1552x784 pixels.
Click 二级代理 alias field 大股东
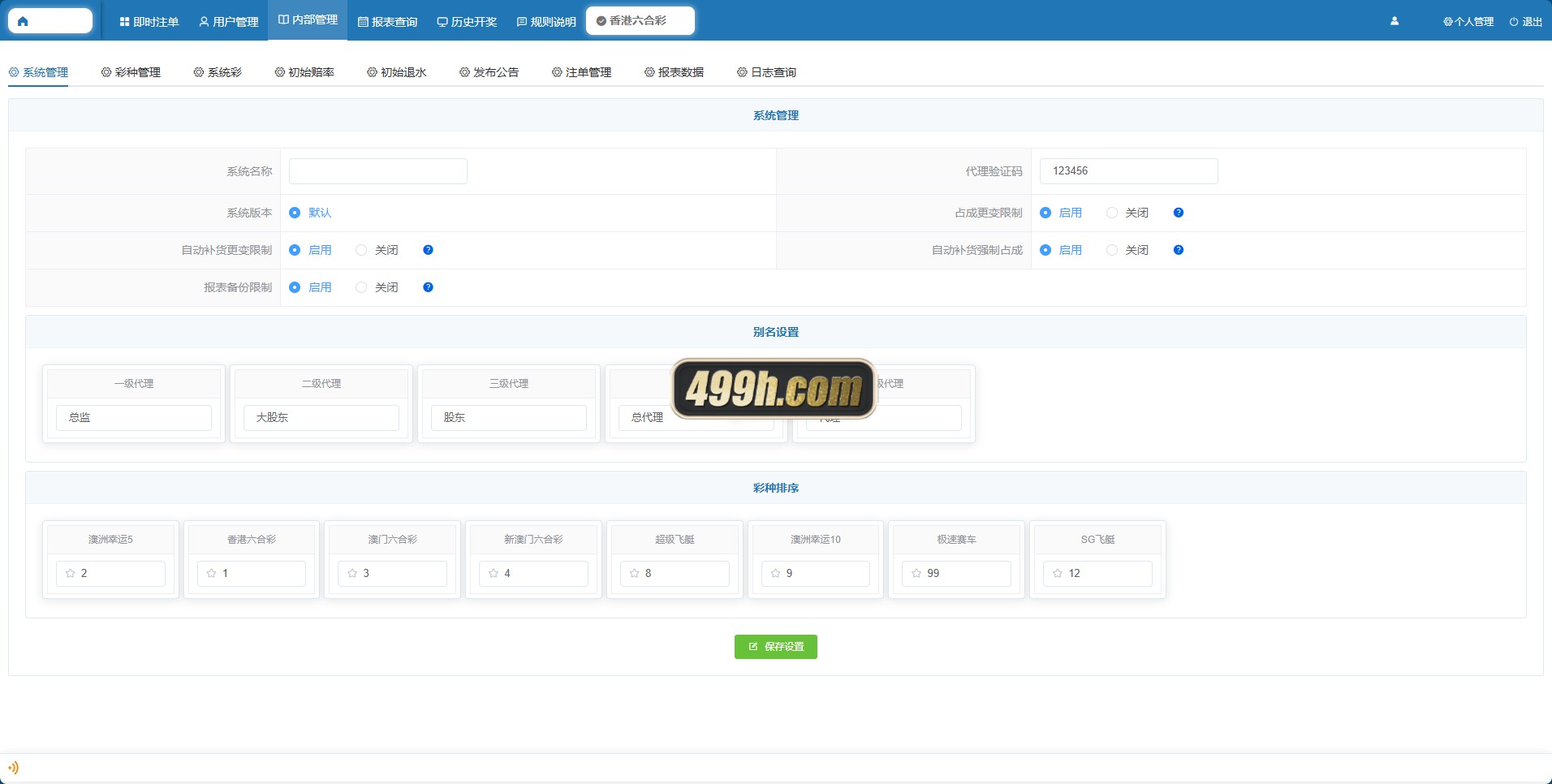click(x=321, y=418)
